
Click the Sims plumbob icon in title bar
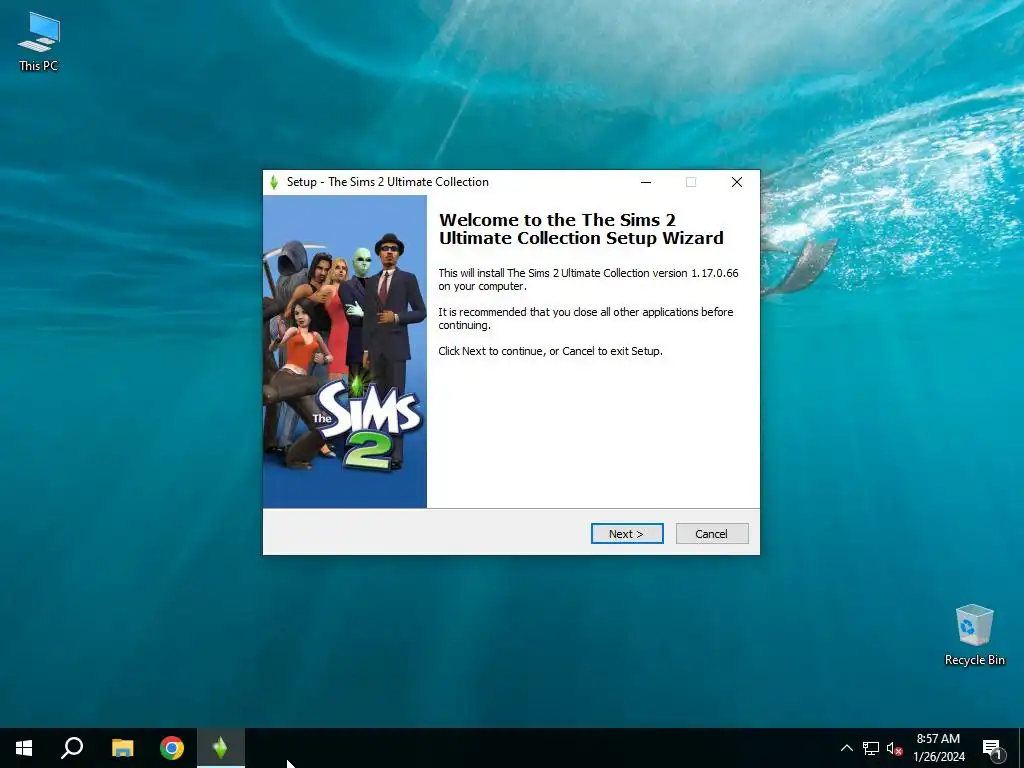coord(274,182)
